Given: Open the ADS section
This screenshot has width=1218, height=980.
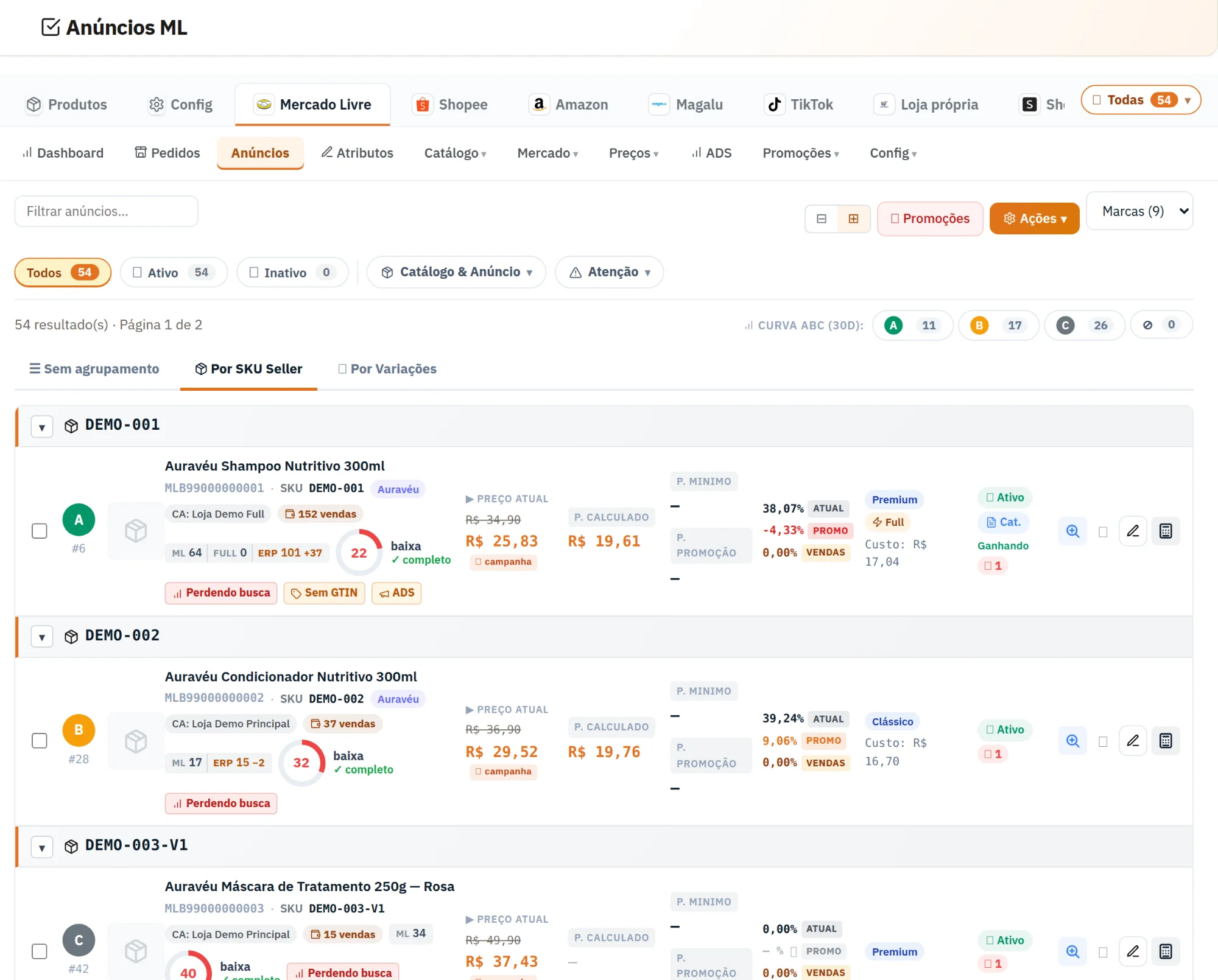Looking at the screenshot, I should tap(711, 153).
